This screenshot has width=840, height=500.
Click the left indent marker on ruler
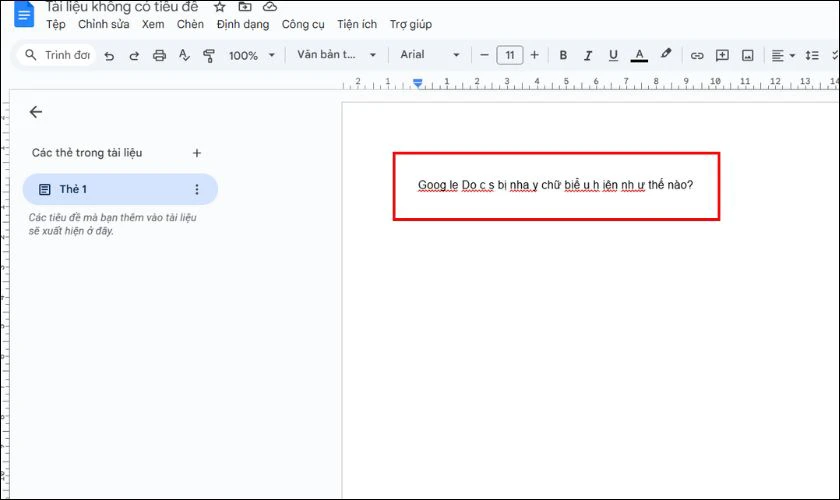tap(417, 83)
